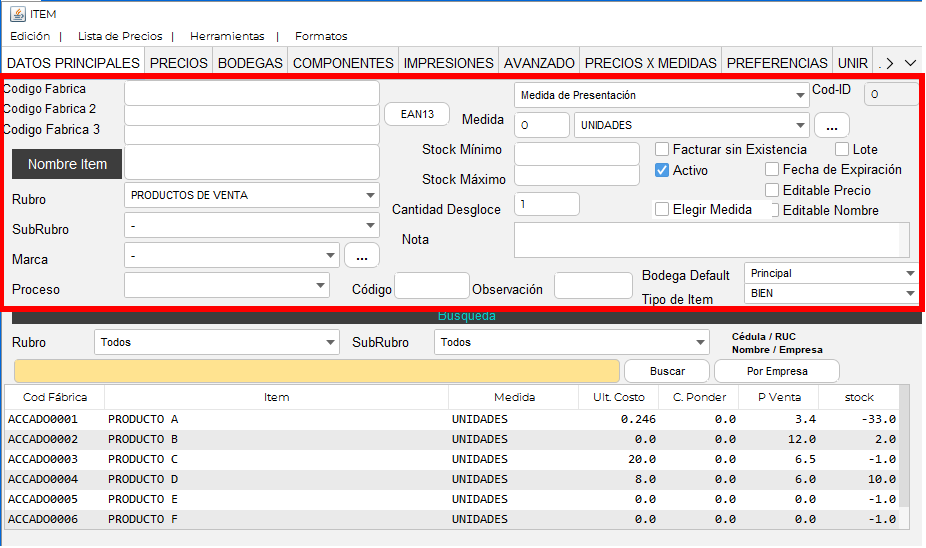Enable Facturar sin Existencia checkbox

[x=662, y=149]
